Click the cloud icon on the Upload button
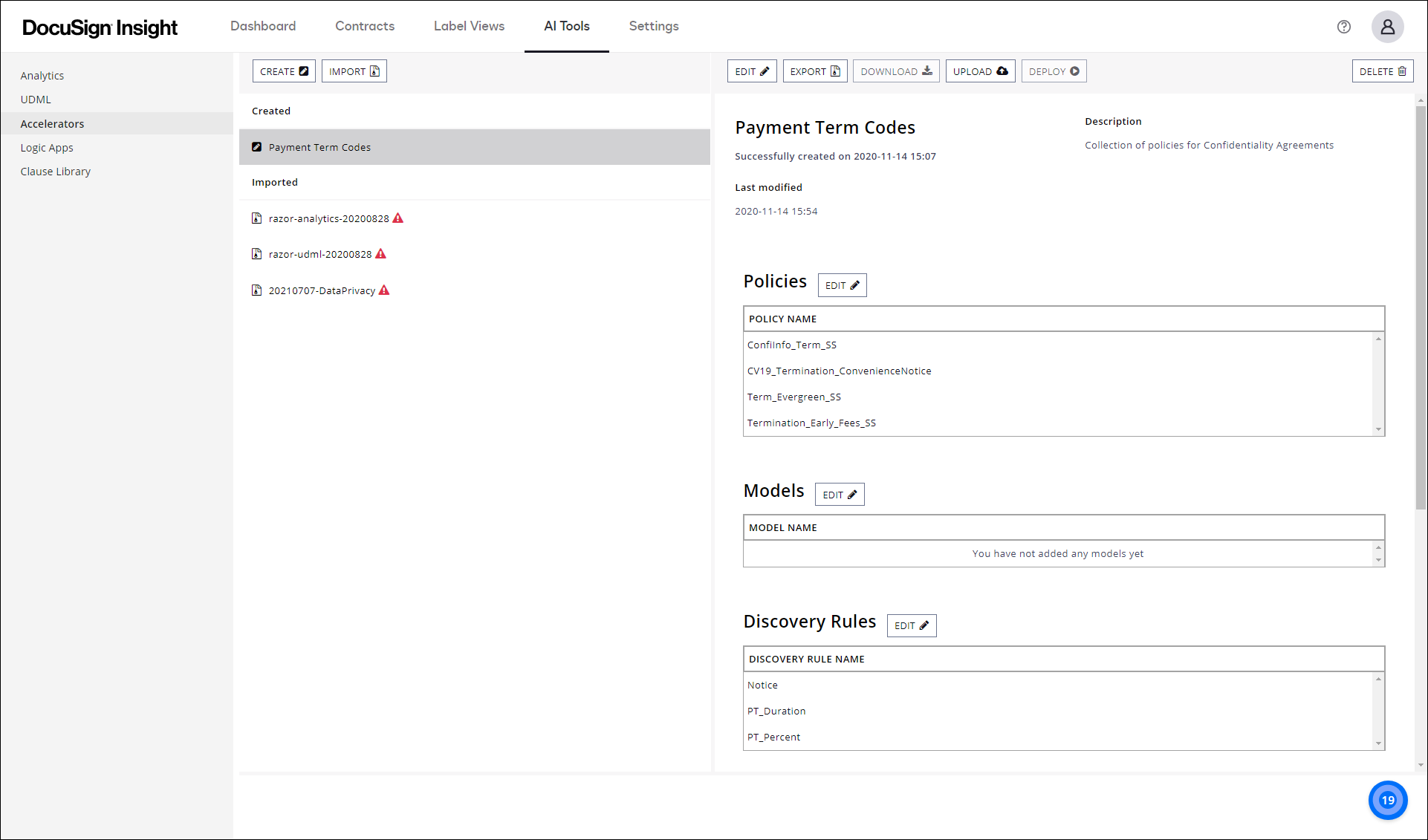The image size is (1428, 840). pos(1002,71)
